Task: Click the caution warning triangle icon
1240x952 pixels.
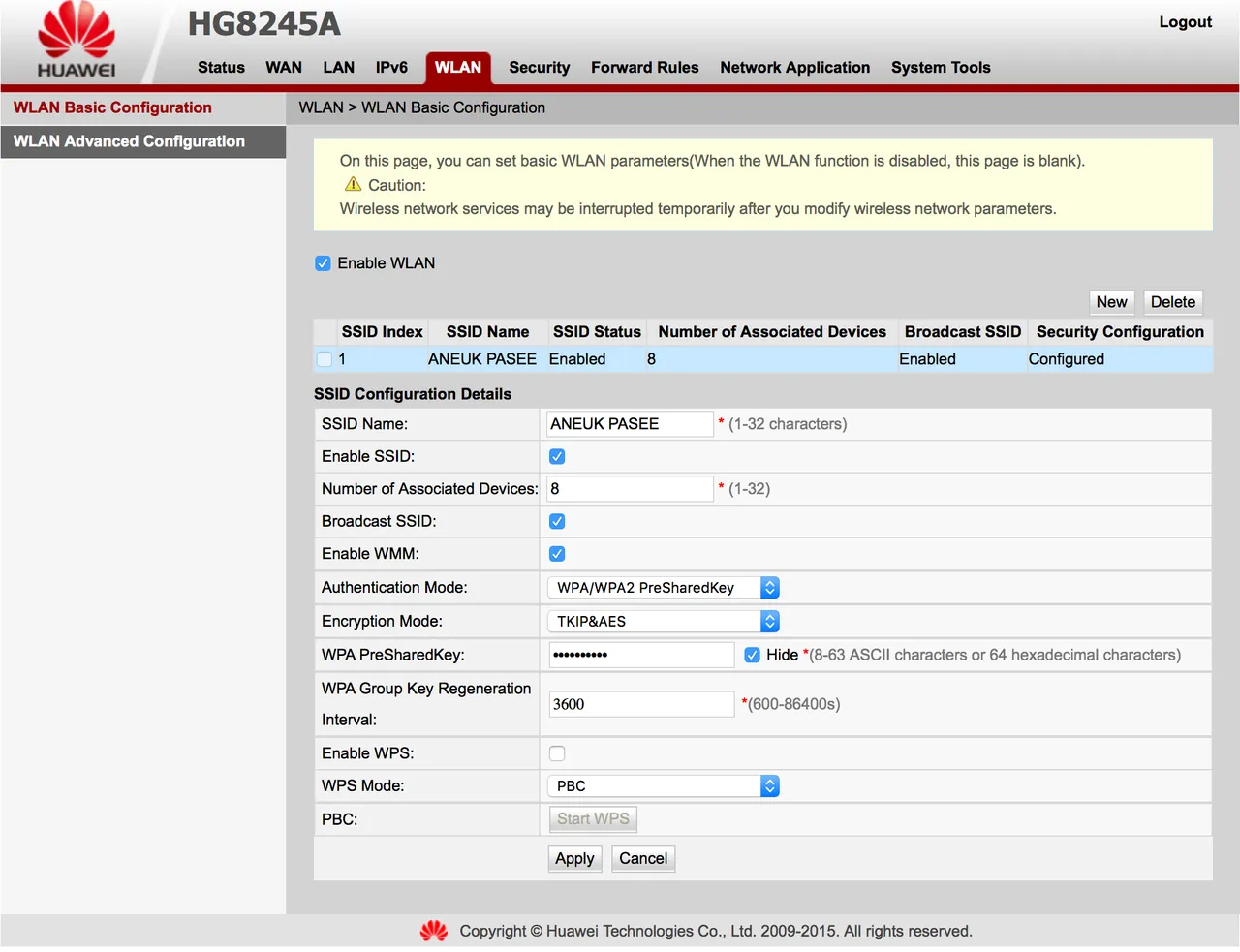Action: click(x=353, y=184)
